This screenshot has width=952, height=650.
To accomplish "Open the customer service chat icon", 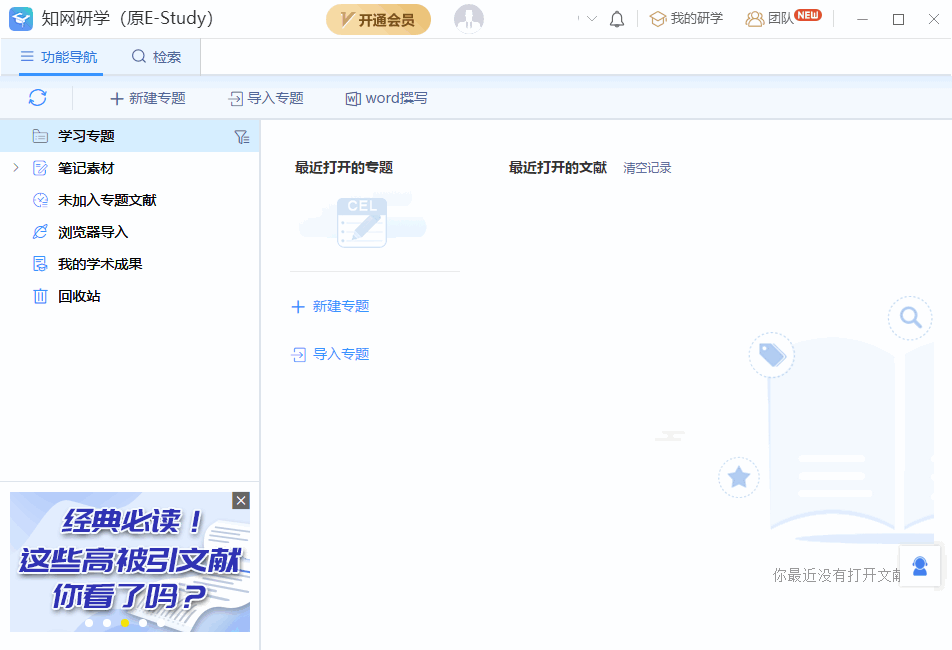I will point(919,566).
